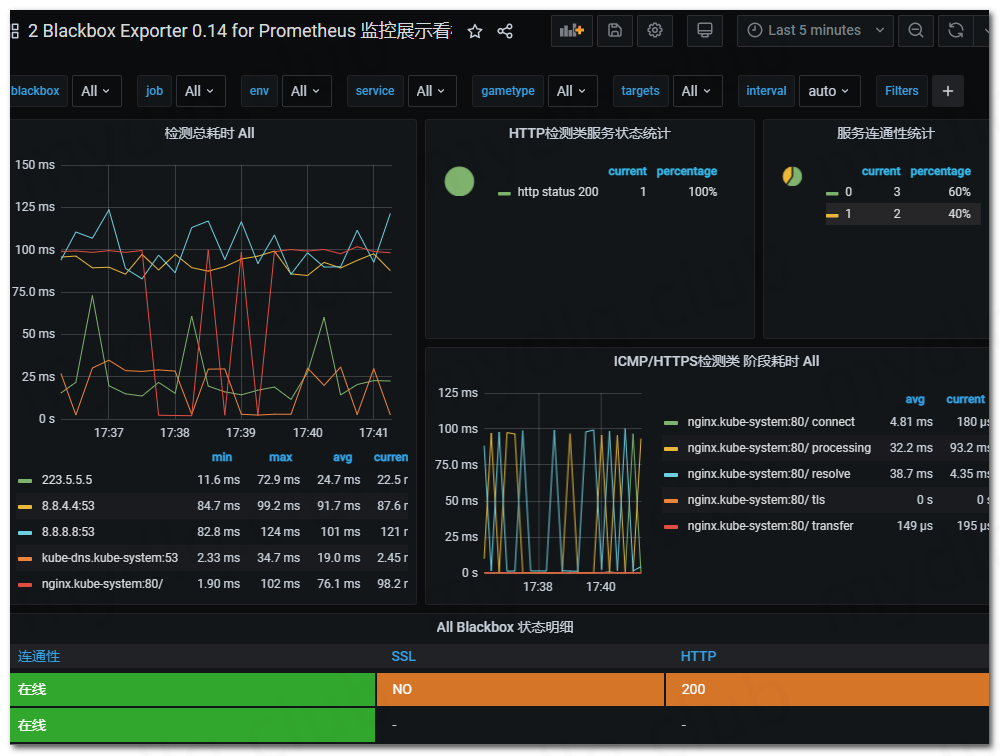Screen dimensions: 1000x756
Task: Sort total-time legend by avg column
Action: [342, 457]
